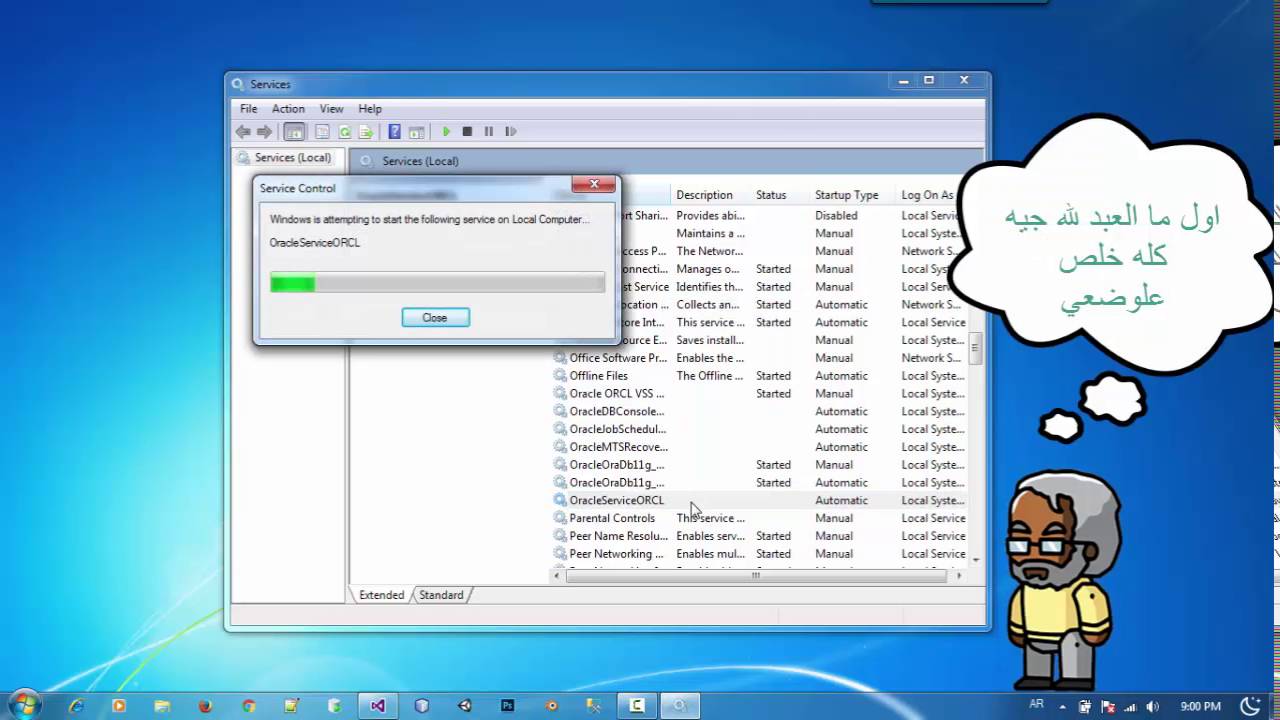The height and width of the screenshot is (720, 1280).
Task: Open Photoshop from taskbar
Action: 508,705
